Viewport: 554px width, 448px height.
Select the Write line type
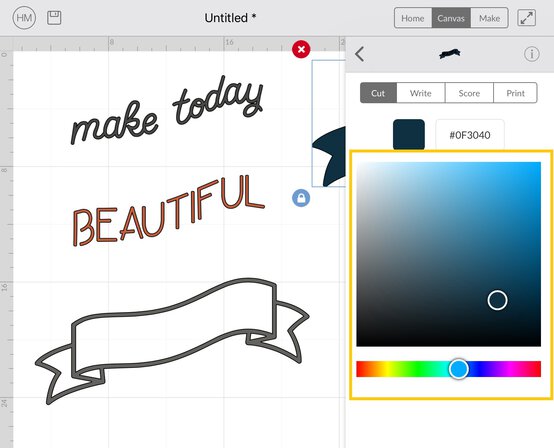(x=420, y=93)
